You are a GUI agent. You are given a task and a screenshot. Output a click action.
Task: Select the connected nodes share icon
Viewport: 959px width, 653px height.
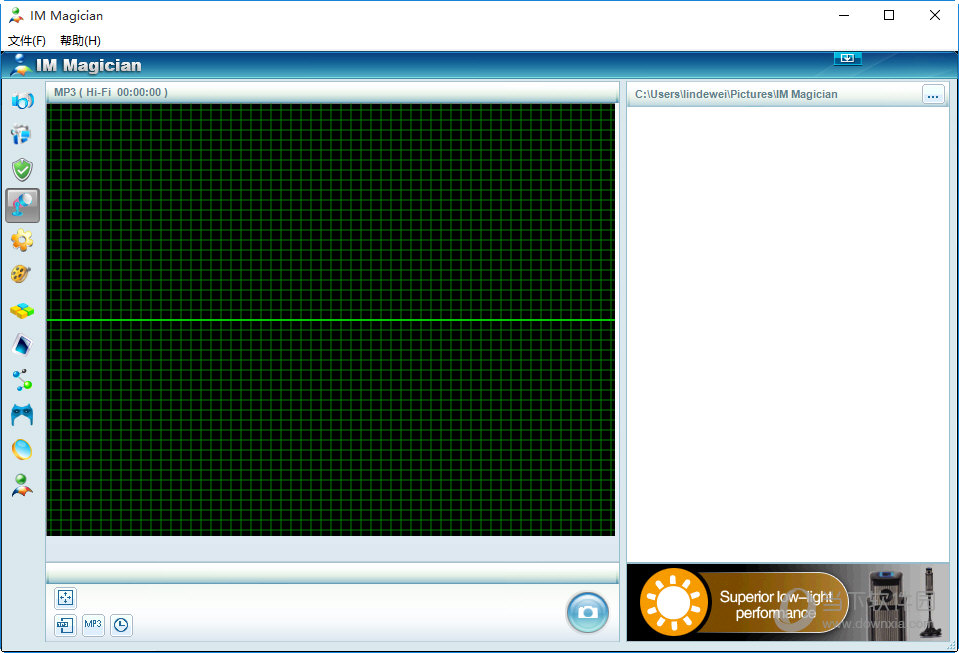pyautogui.click(x=22, y=380)
